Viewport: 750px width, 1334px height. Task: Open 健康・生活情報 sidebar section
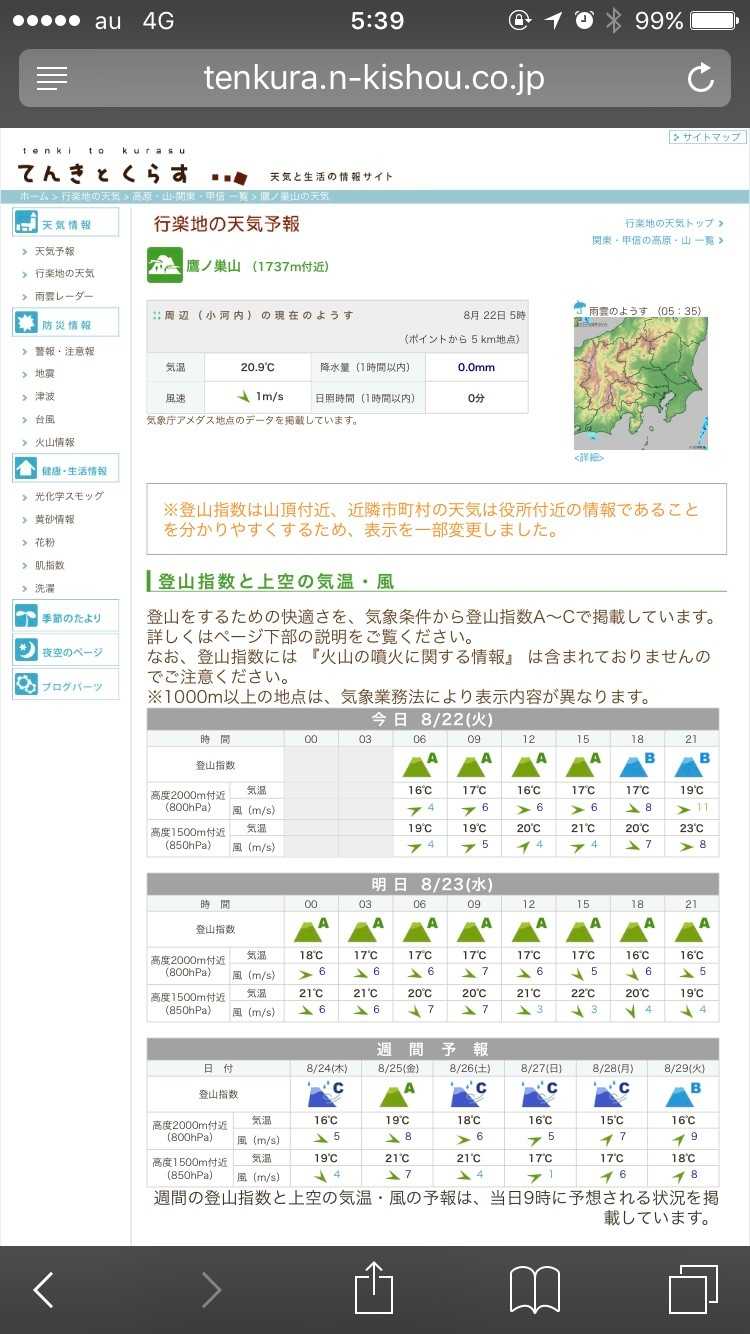66,468
